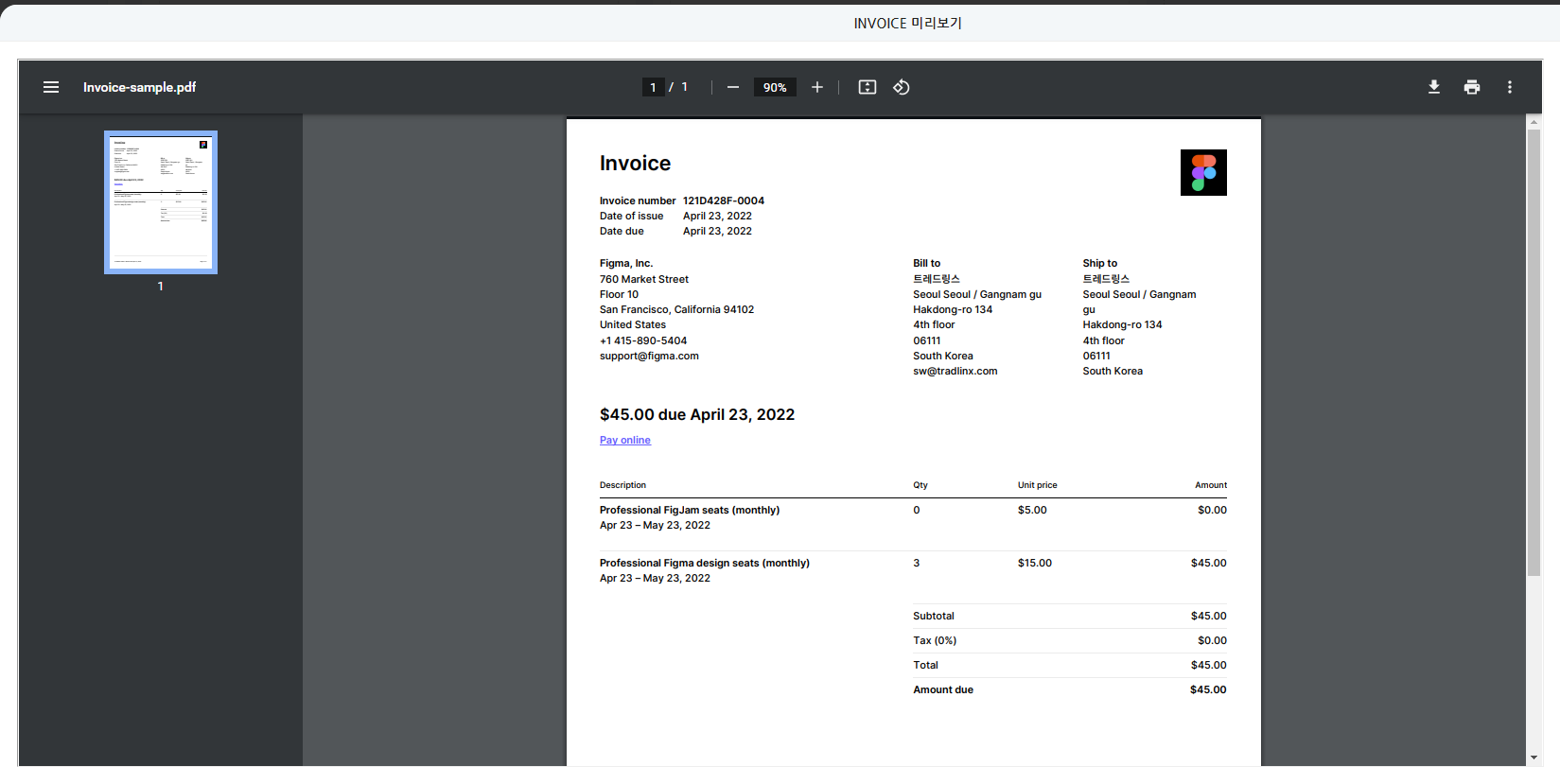Click the Date due label
The height and width of the screenshot is (784, 1560).
(x=622, y=231)
